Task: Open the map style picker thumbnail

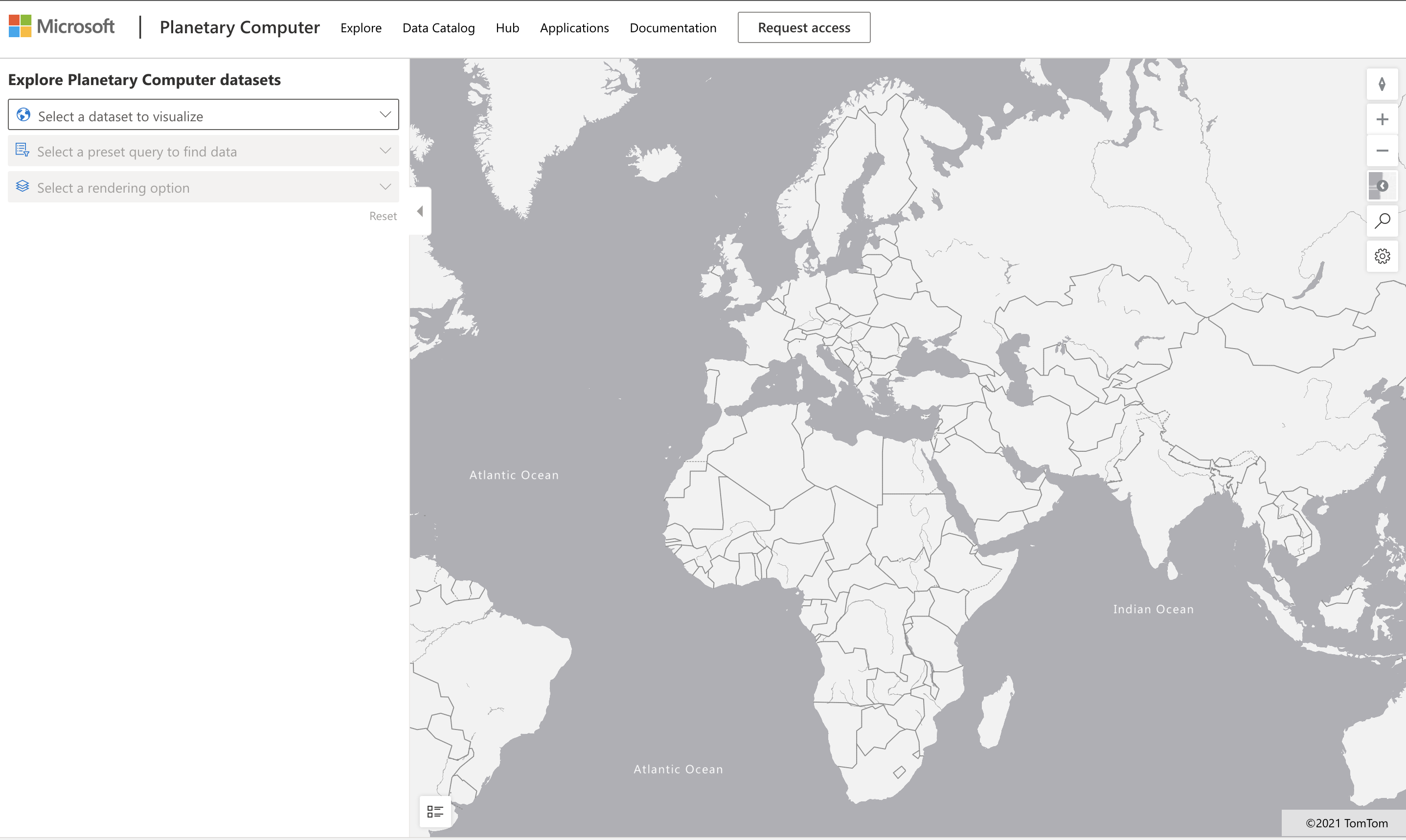Action: (x=1382, y=186)
